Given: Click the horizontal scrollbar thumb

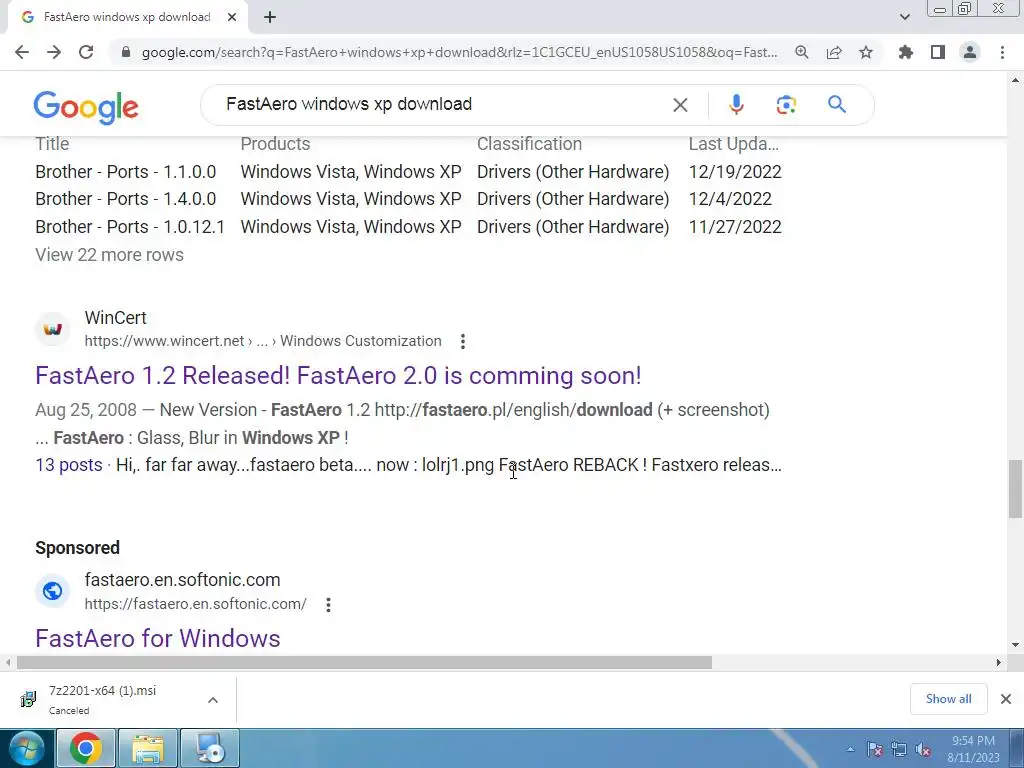Looking at the screenshot, I should click(364, 662).
